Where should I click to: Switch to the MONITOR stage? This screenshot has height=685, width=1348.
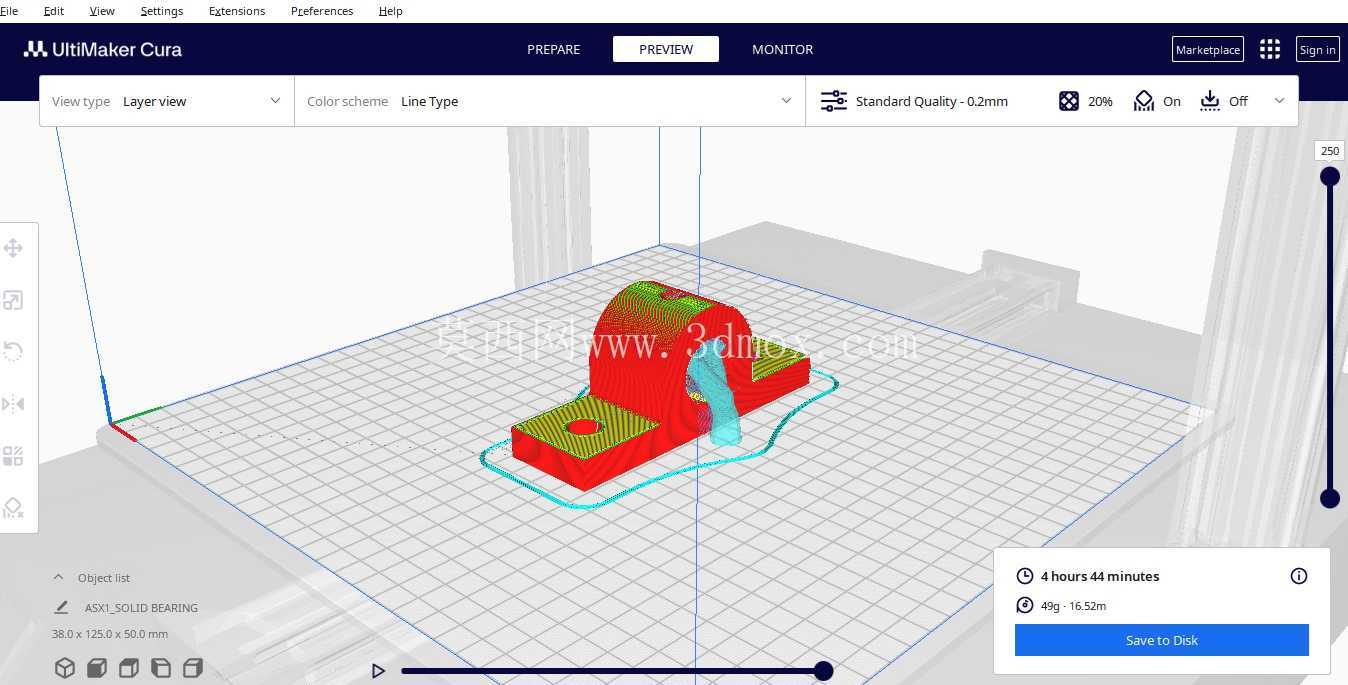(783, 49)
